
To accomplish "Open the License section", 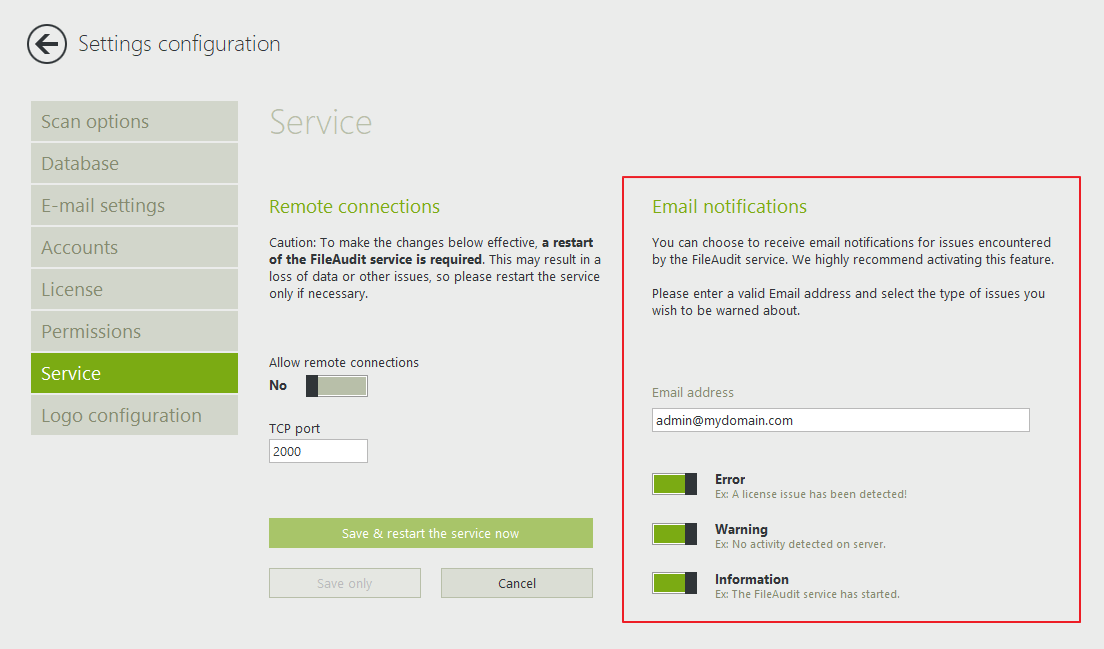I will pyautogui.click(x=134, y=290).
